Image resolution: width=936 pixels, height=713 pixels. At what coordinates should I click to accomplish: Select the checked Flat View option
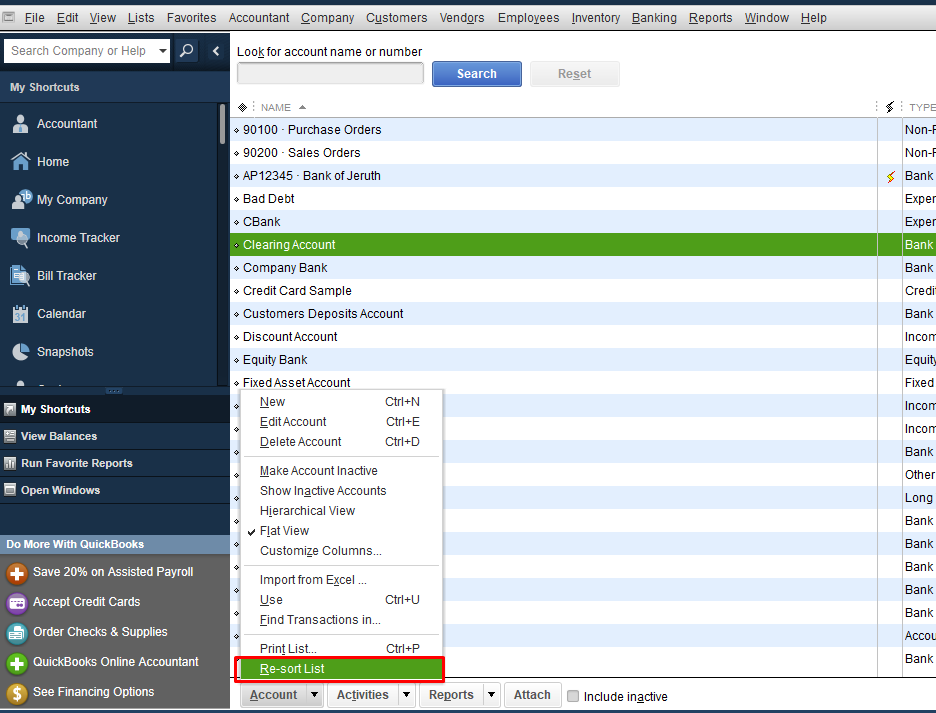tap(284, 531)
